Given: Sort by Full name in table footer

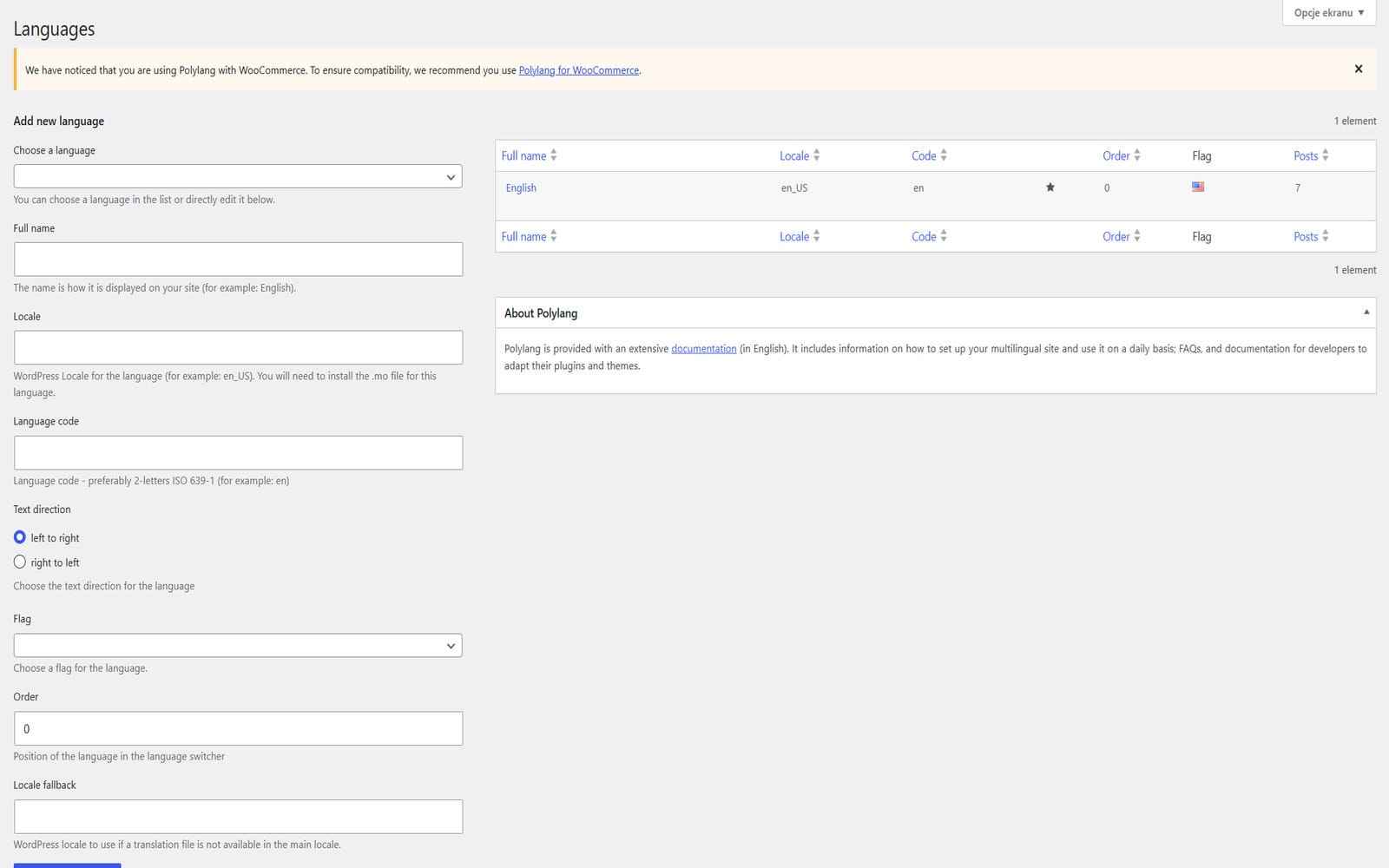Looking at the screenshot, I should (x=529, y=236).
